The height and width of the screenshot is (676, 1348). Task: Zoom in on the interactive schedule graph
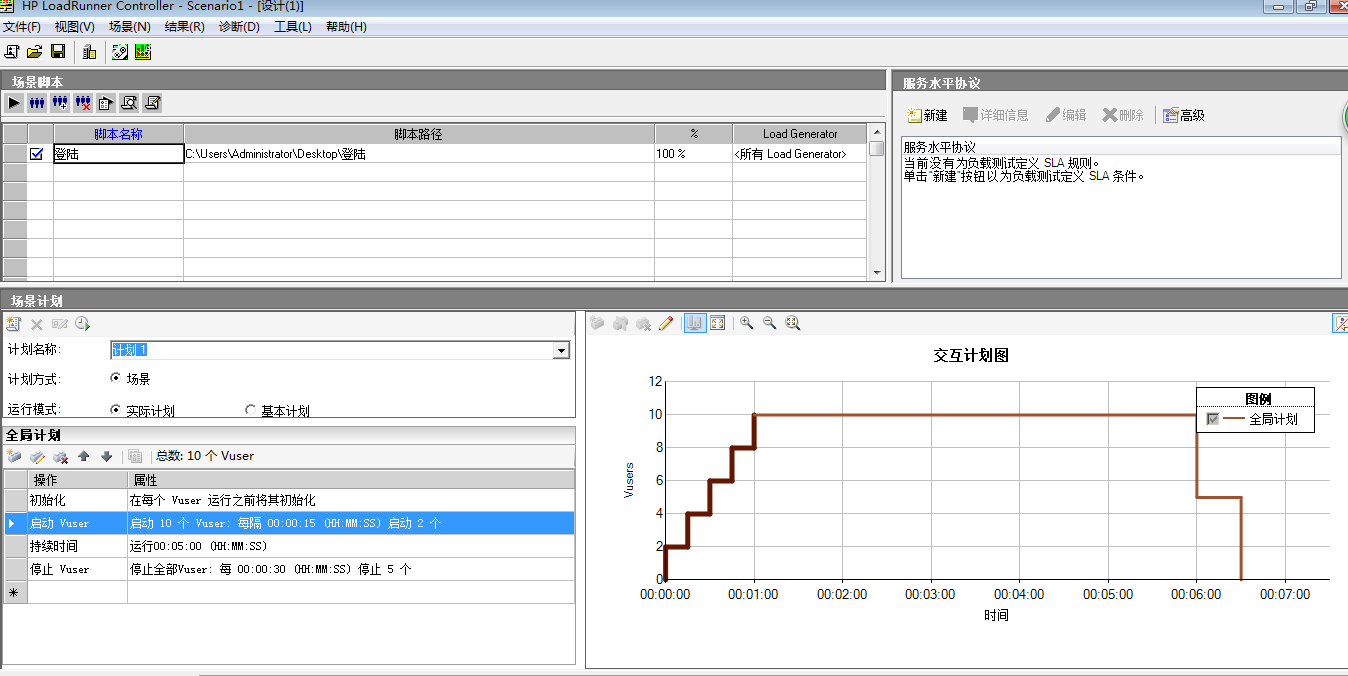[746, 323]
